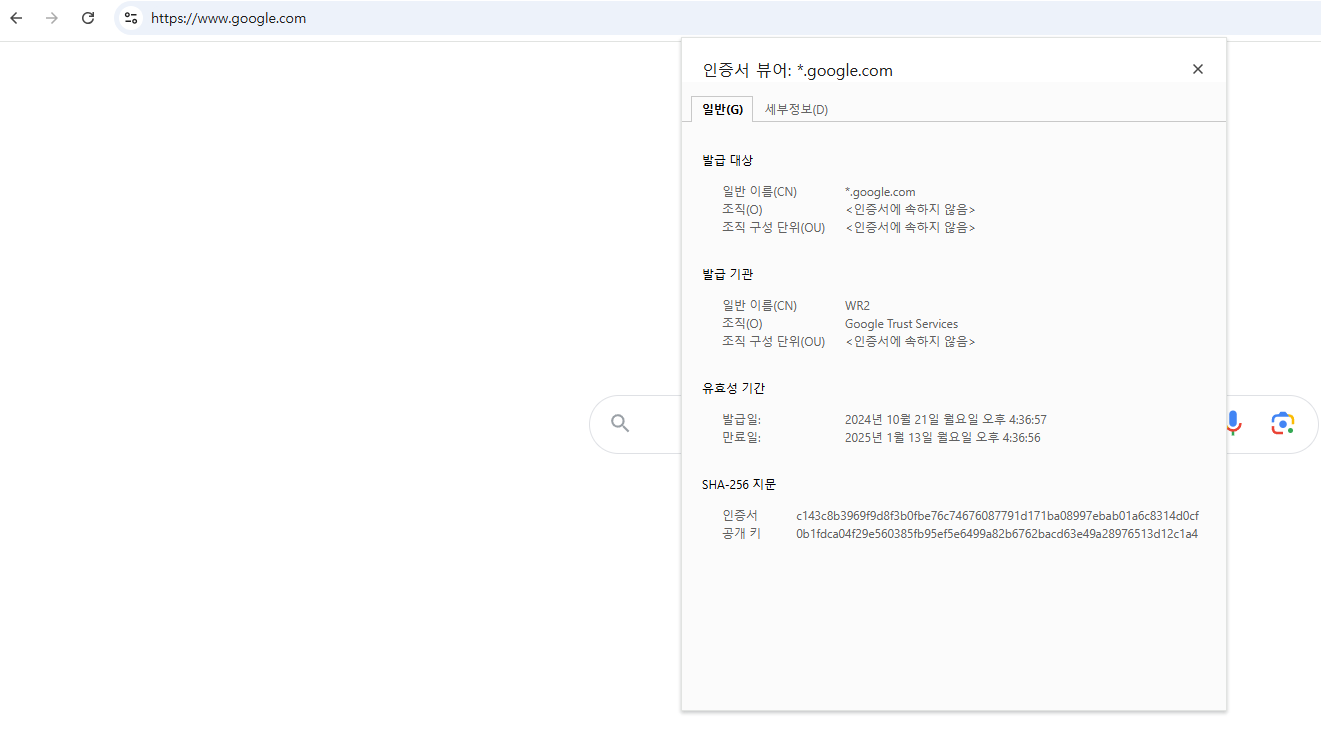Click the expiry date 2025년 1월 13일 value
Image resolution: width=1321 pixels, height=733 pixels.
[x=942, y=438]
